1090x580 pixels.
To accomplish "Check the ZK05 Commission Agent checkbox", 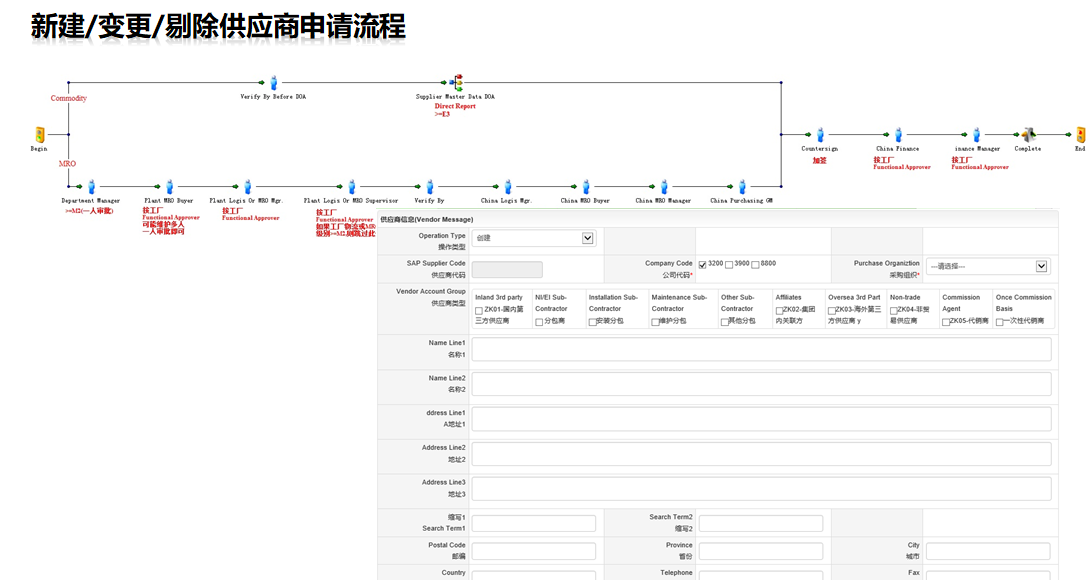I will click(946, 322).
